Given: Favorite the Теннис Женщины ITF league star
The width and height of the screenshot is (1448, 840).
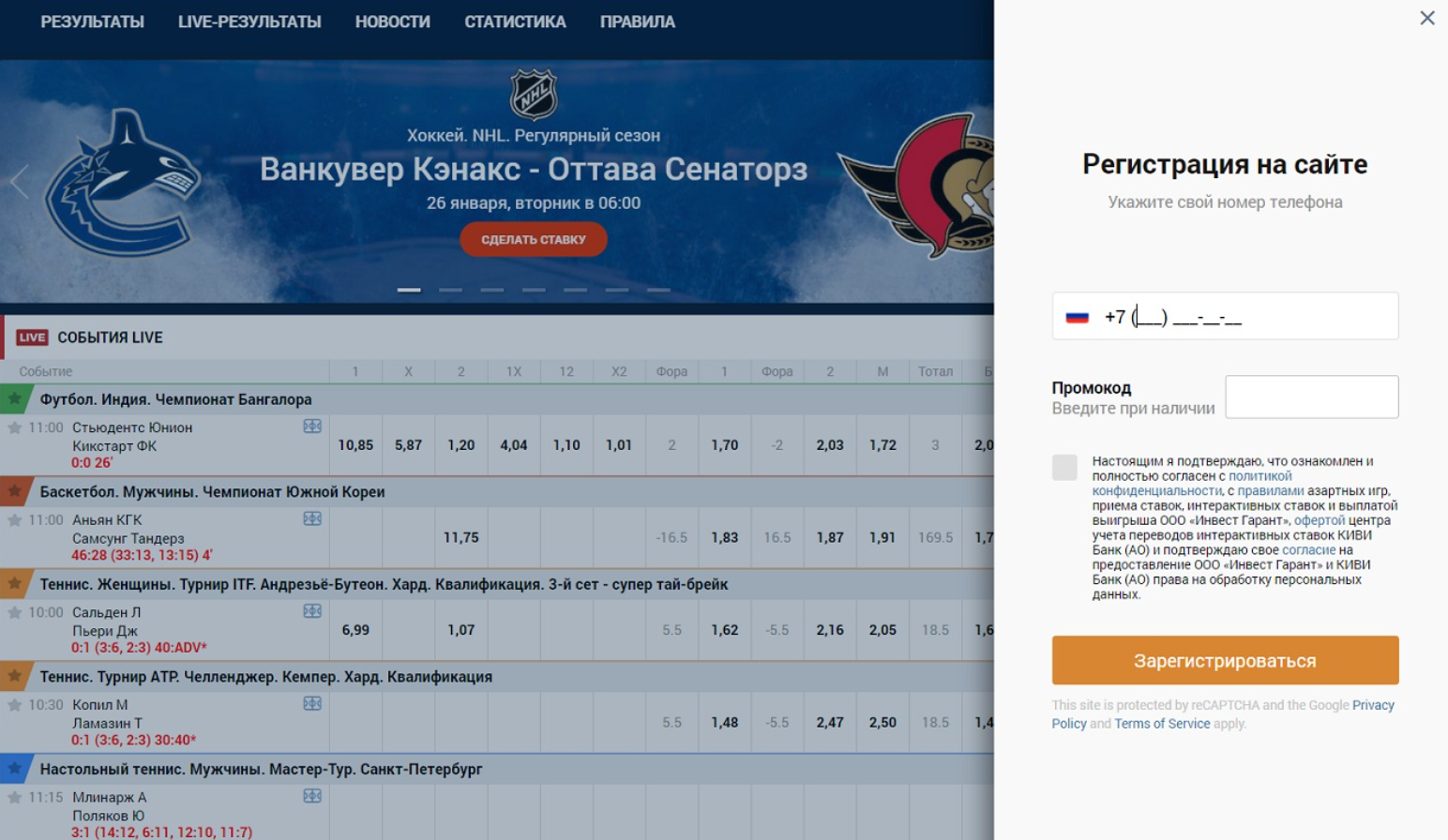Looking at the screenshot, I should tap(15, 583).
